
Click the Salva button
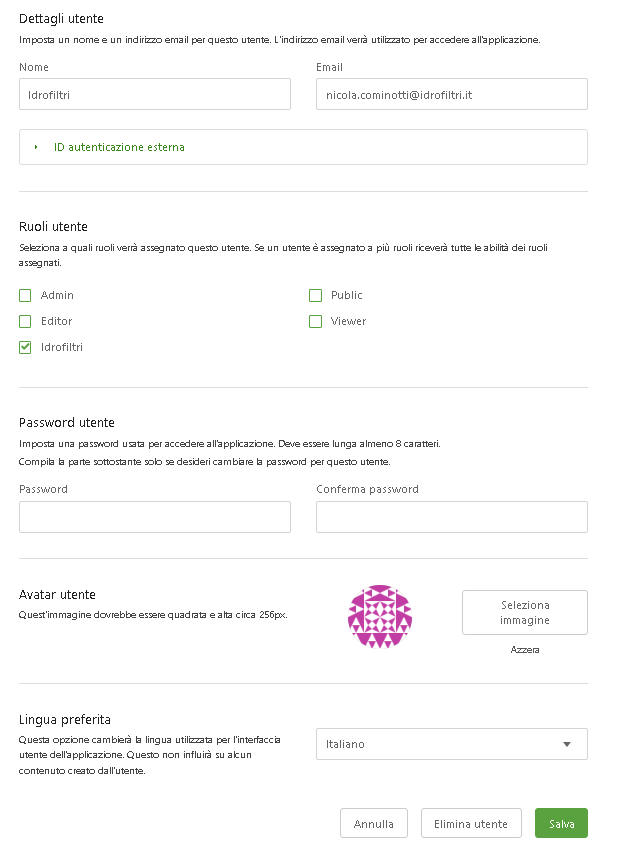click(x=561, y=823)
